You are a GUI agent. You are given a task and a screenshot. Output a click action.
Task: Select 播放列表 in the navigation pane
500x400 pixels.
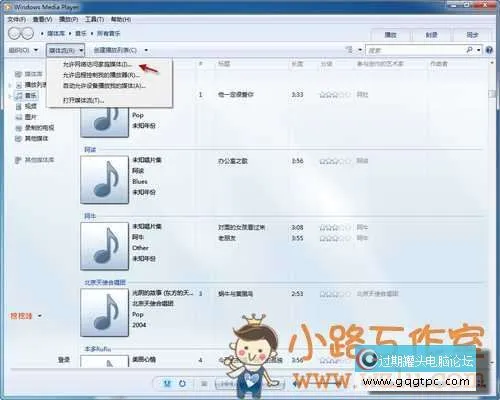tap(31, 85)
